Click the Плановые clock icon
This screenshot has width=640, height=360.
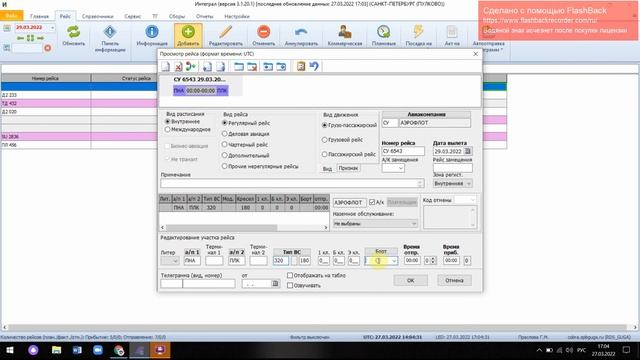pyautogui.click(x=383, y=32)
